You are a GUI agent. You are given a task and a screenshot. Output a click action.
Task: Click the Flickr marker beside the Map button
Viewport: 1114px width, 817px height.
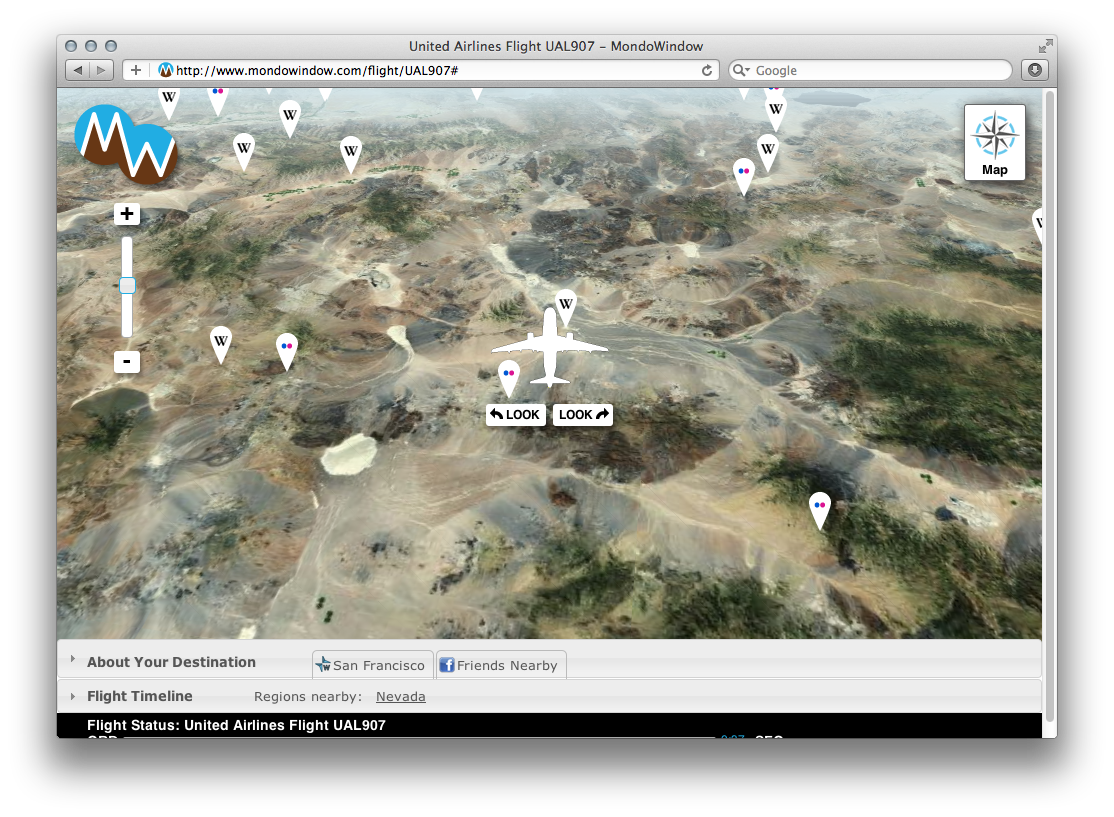[x=743, y=172]
